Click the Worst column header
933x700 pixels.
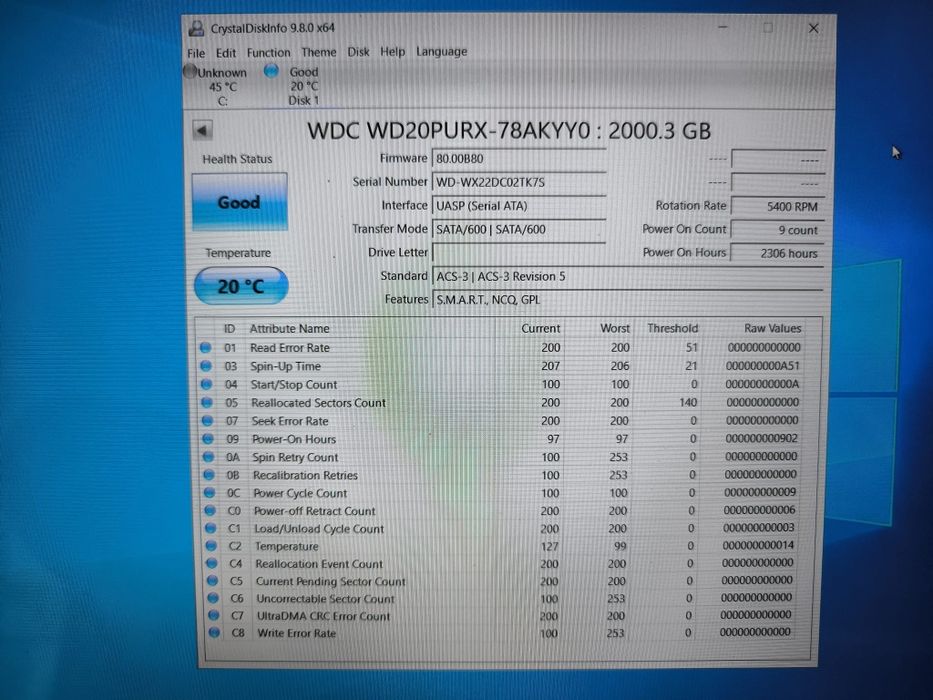coord(615,328)
